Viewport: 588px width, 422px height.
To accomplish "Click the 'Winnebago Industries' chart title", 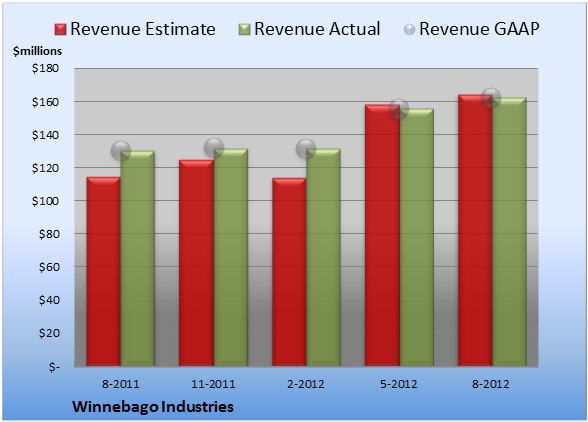I will [153, 407].
